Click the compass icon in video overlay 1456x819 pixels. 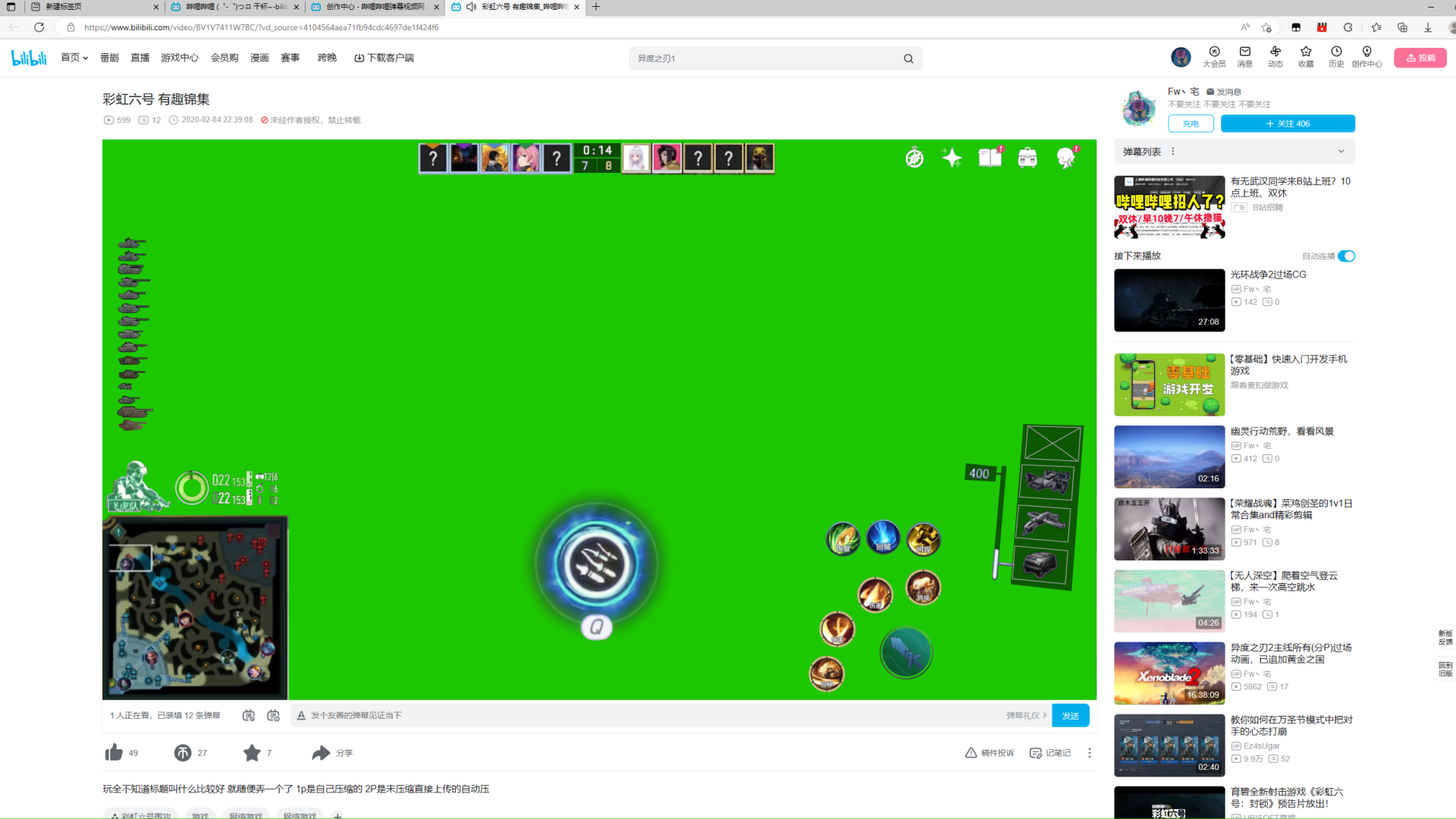point(915,158)
